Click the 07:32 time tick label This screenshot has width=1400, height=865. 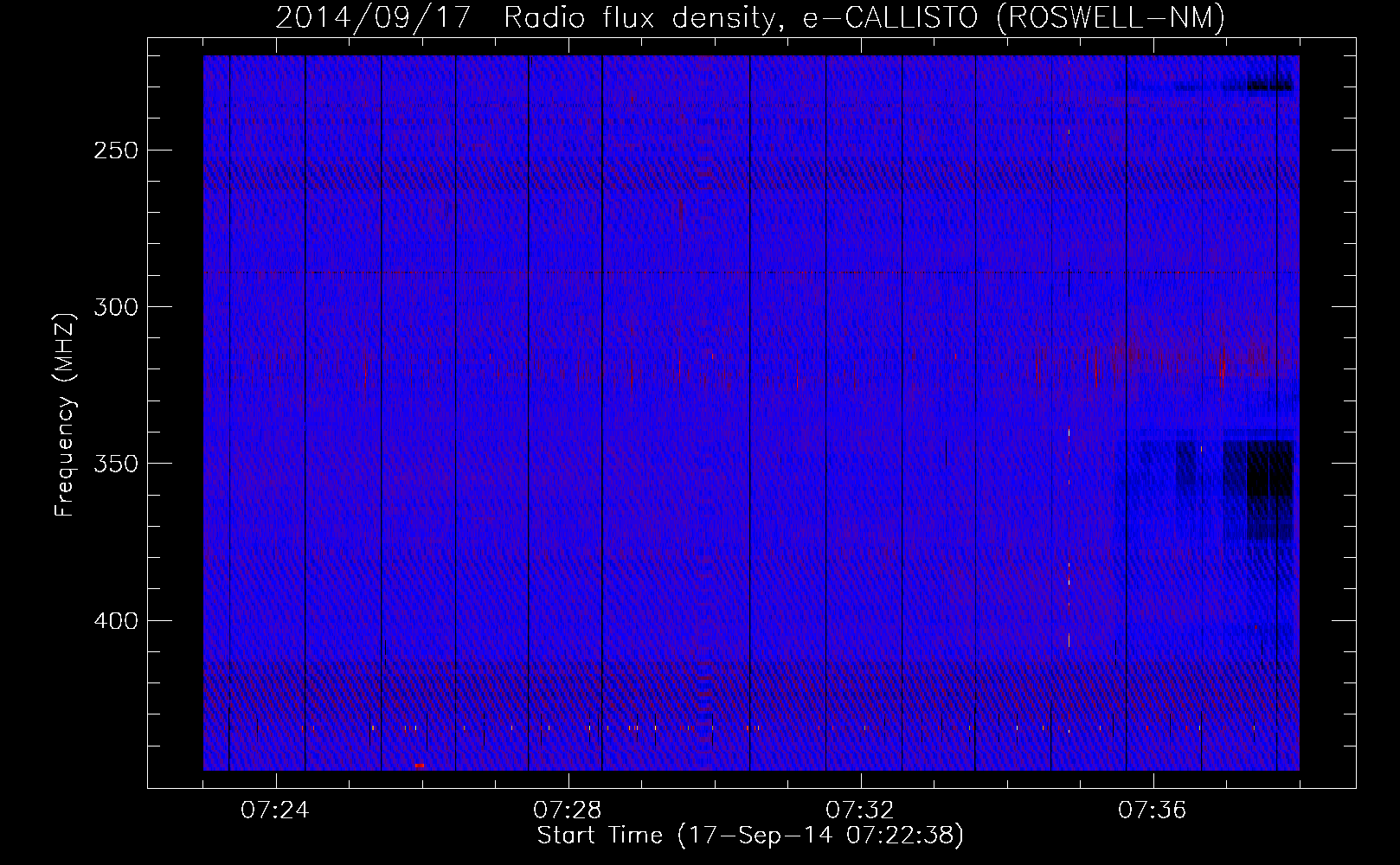pos(861,811)
